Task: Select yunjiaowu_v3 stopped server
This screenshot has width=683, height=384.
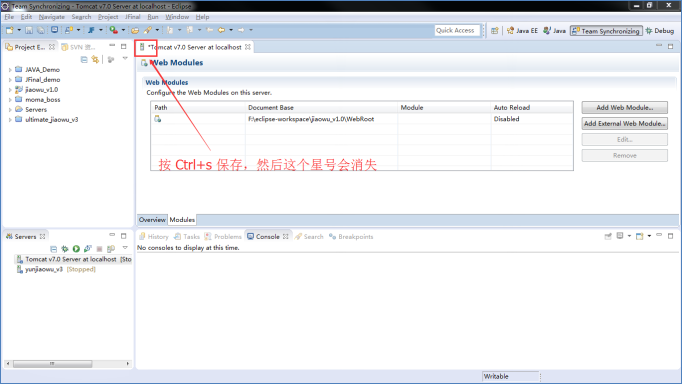Action: pos(56,269)
